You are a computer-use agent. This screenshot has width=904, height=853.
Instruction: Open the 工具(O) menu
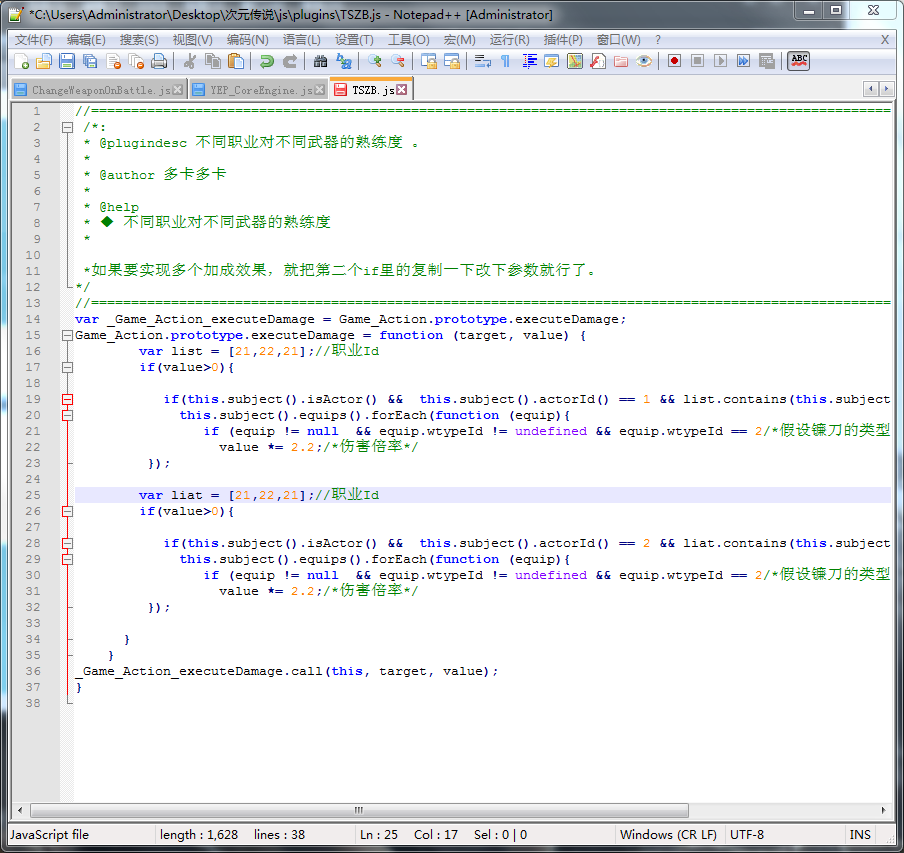click(x=408, y=40)
